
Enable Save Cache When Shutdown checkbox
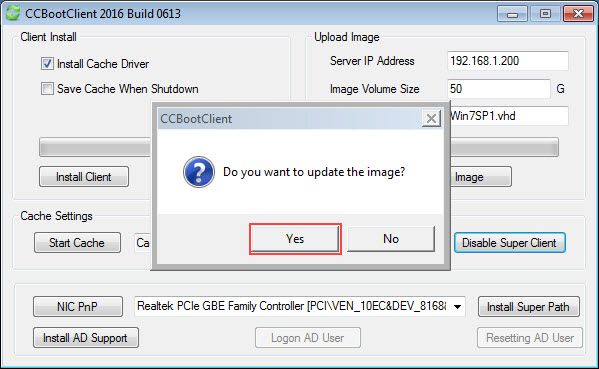pyautogui.click(x=47, y=89)
